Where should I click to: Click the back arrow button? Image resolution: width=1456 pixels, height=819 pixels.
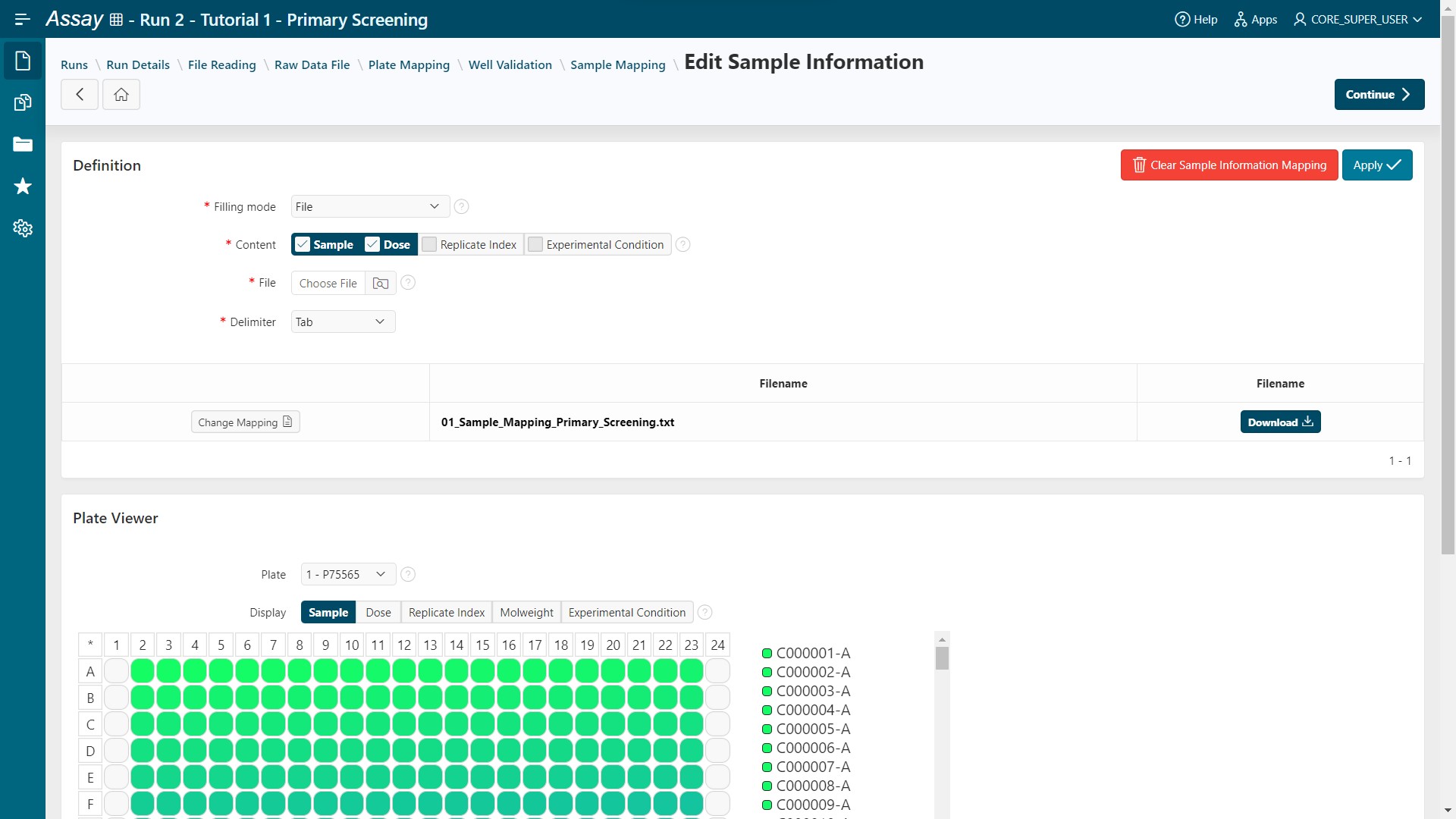pyautogui.click(x=80, y=95)
